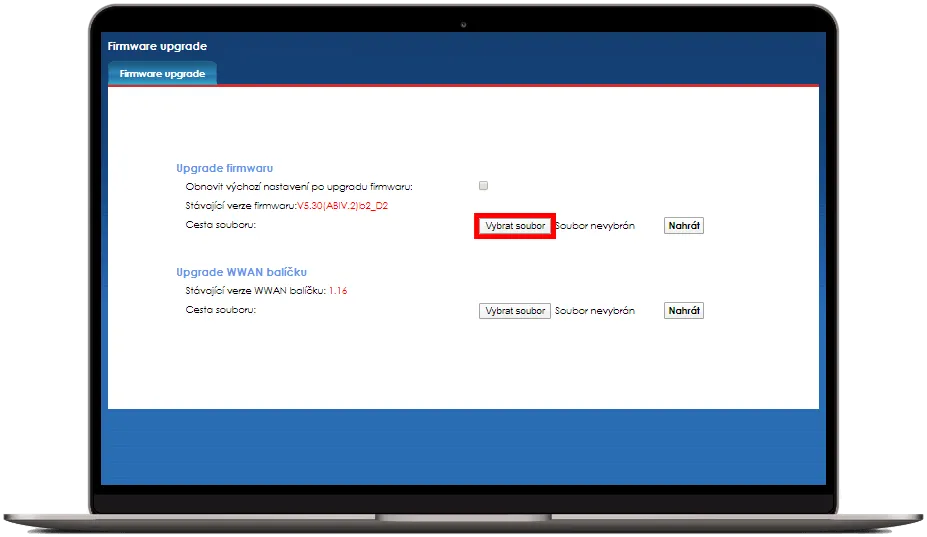Click the 'Stávající verze firmwaru' label

coord(240,206)
